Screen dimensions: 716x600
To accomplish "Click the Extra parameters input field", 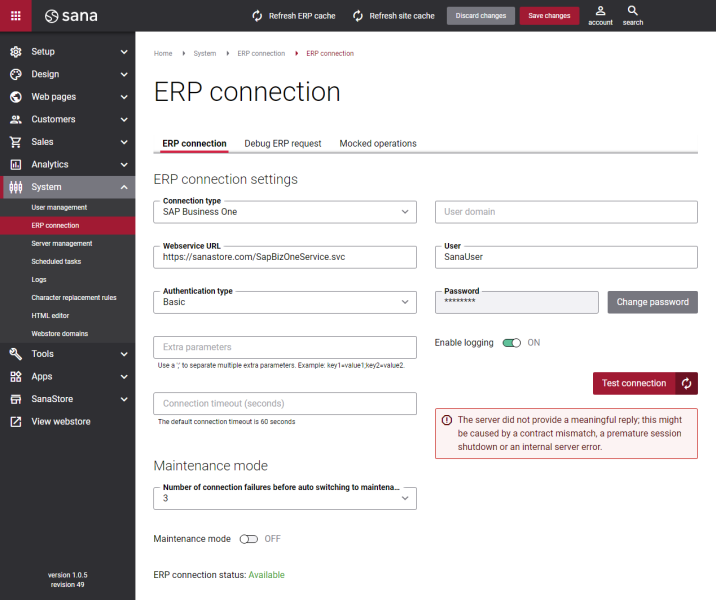I will (x=285, y=347).
